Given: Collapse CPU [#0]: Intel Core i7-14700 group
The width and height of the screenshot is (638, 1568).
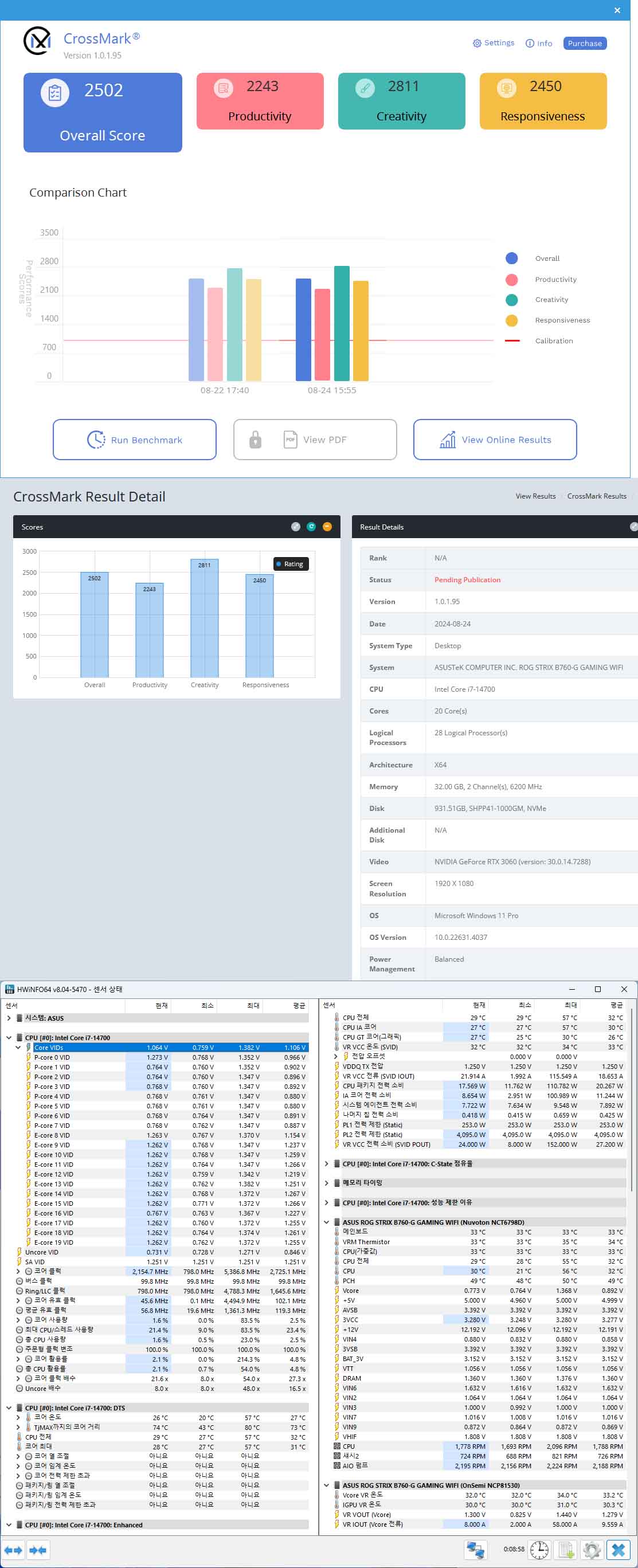Looking at the screenshot, I should [9, 1037].
